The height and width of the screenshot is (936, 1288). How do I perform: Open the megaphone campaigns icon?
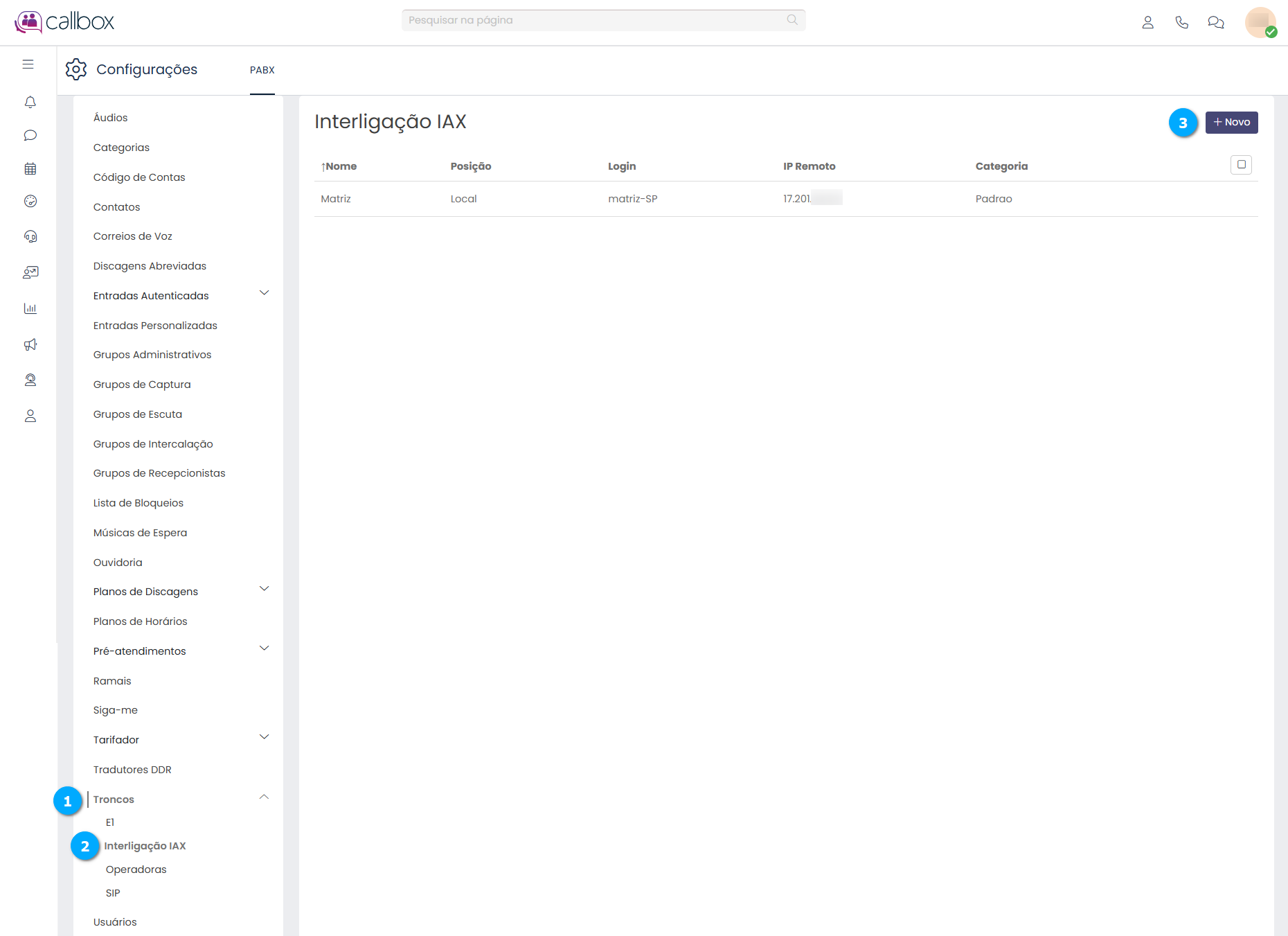click(30, 344)
